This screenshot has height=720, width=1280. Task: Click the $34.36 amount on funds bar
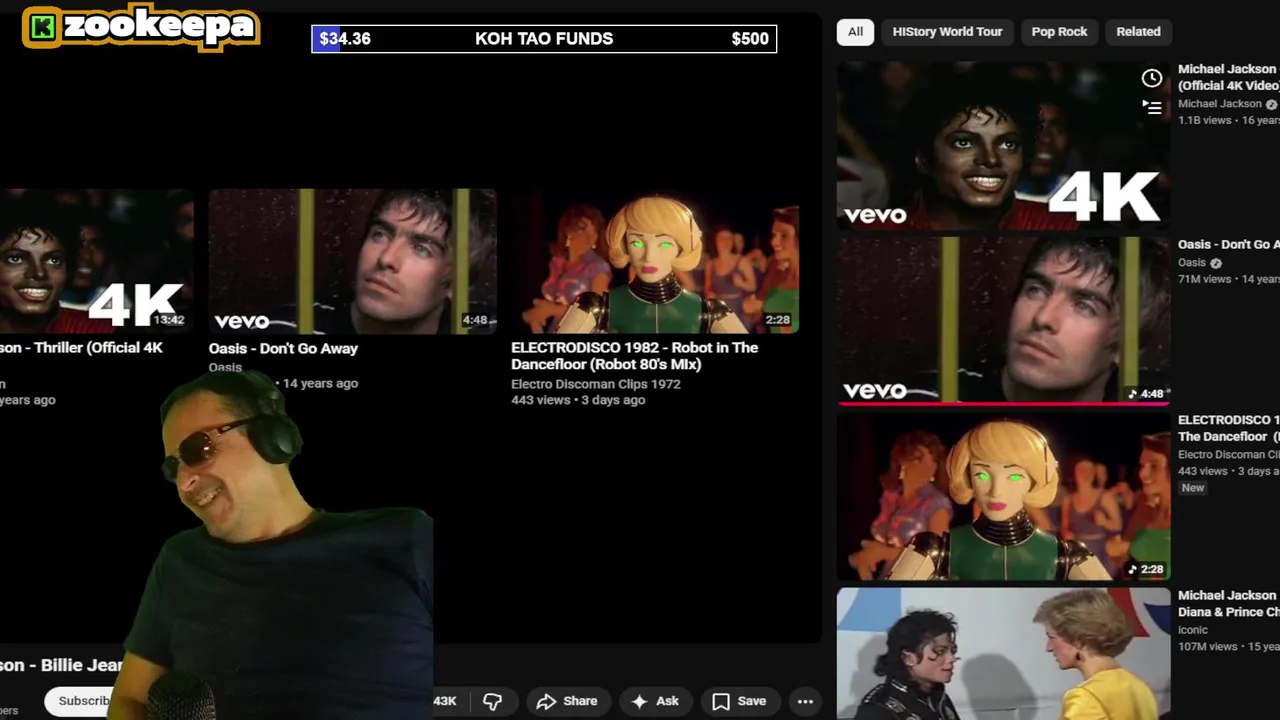pos(345,39)
